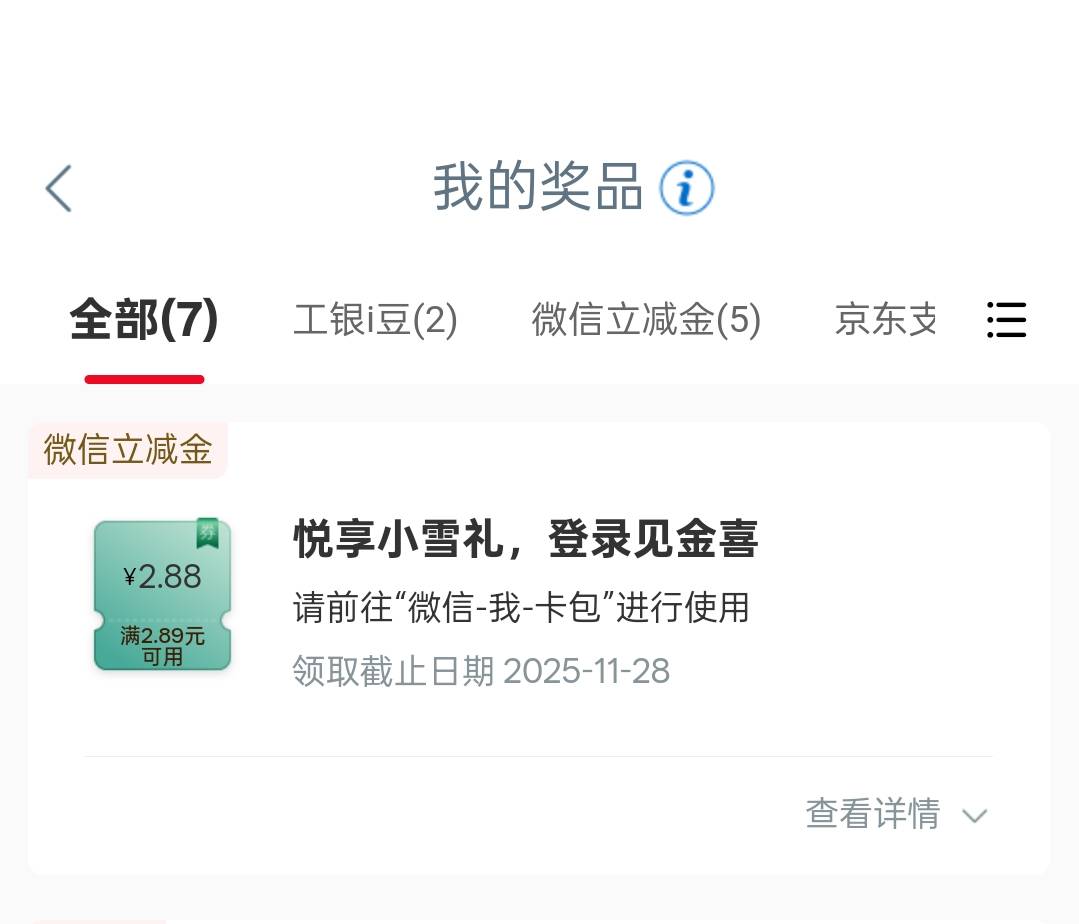The height and width of the screenshot is (924, 1079).
Task: Tap the 我的奖品 page title
Action: click(x=538, y=188)
